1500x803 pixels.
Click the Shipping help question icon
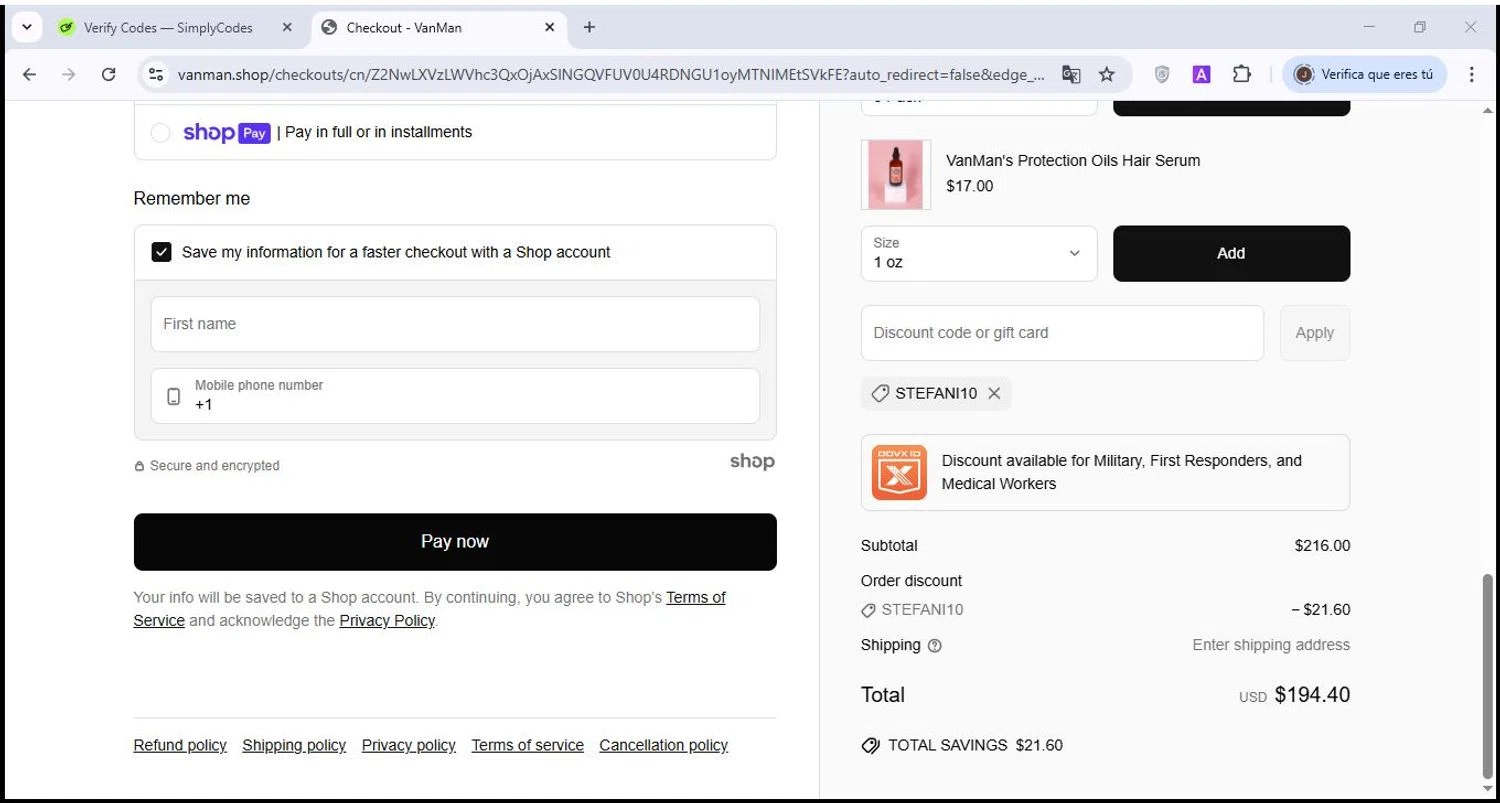935,646
